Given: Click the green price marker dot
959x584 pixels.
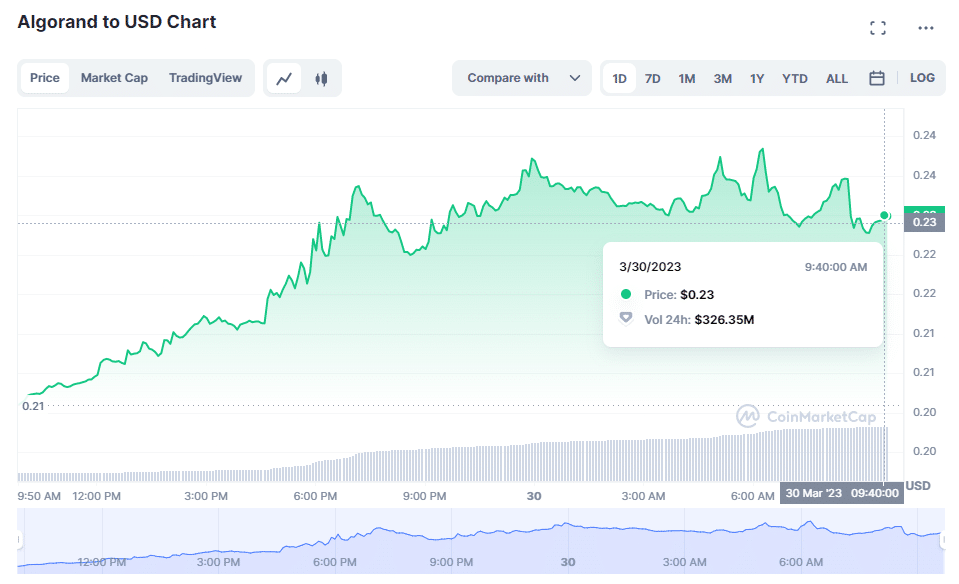Looking at the screenshot, I should point(885,215).
